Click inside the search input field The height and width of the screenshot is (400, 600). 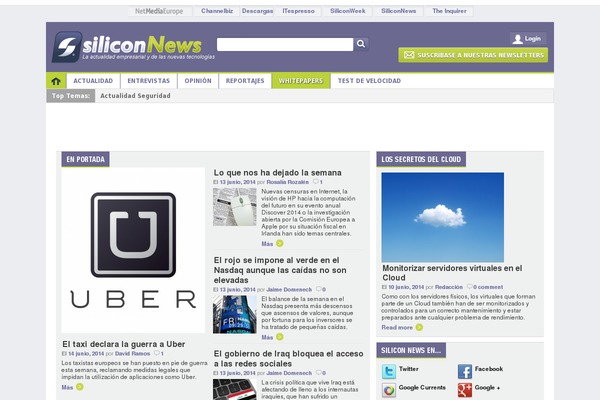pos(285,44)
